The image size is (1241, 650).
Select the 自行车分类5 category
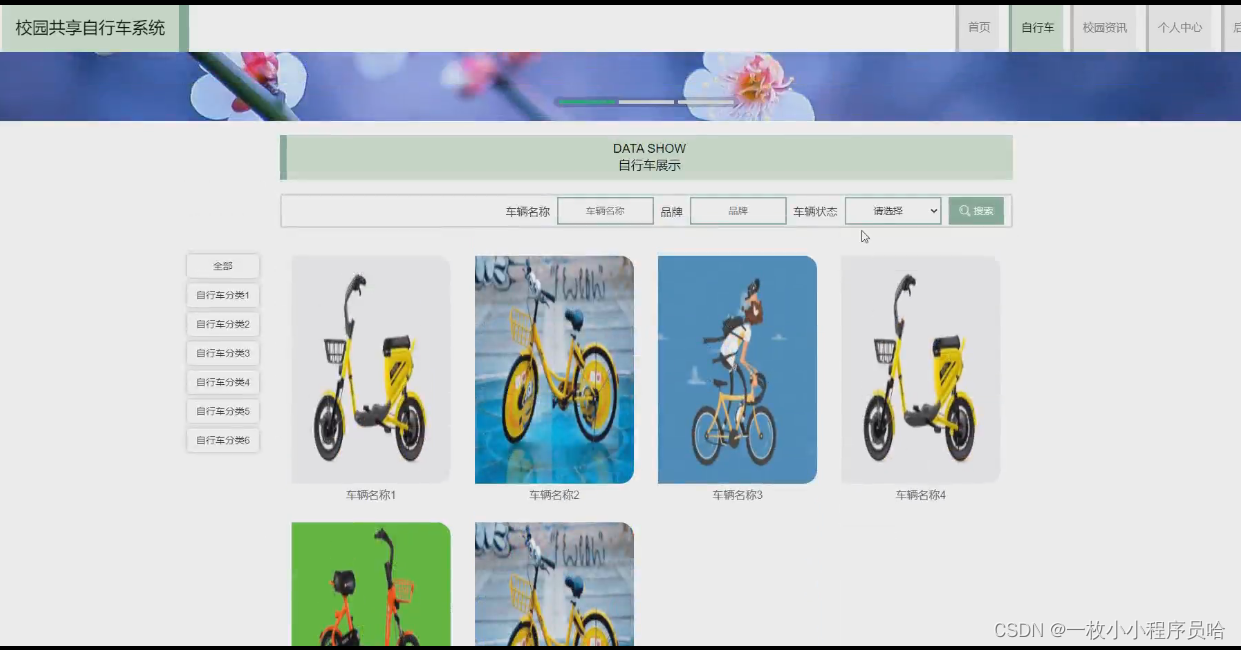(x=223, y=411)
